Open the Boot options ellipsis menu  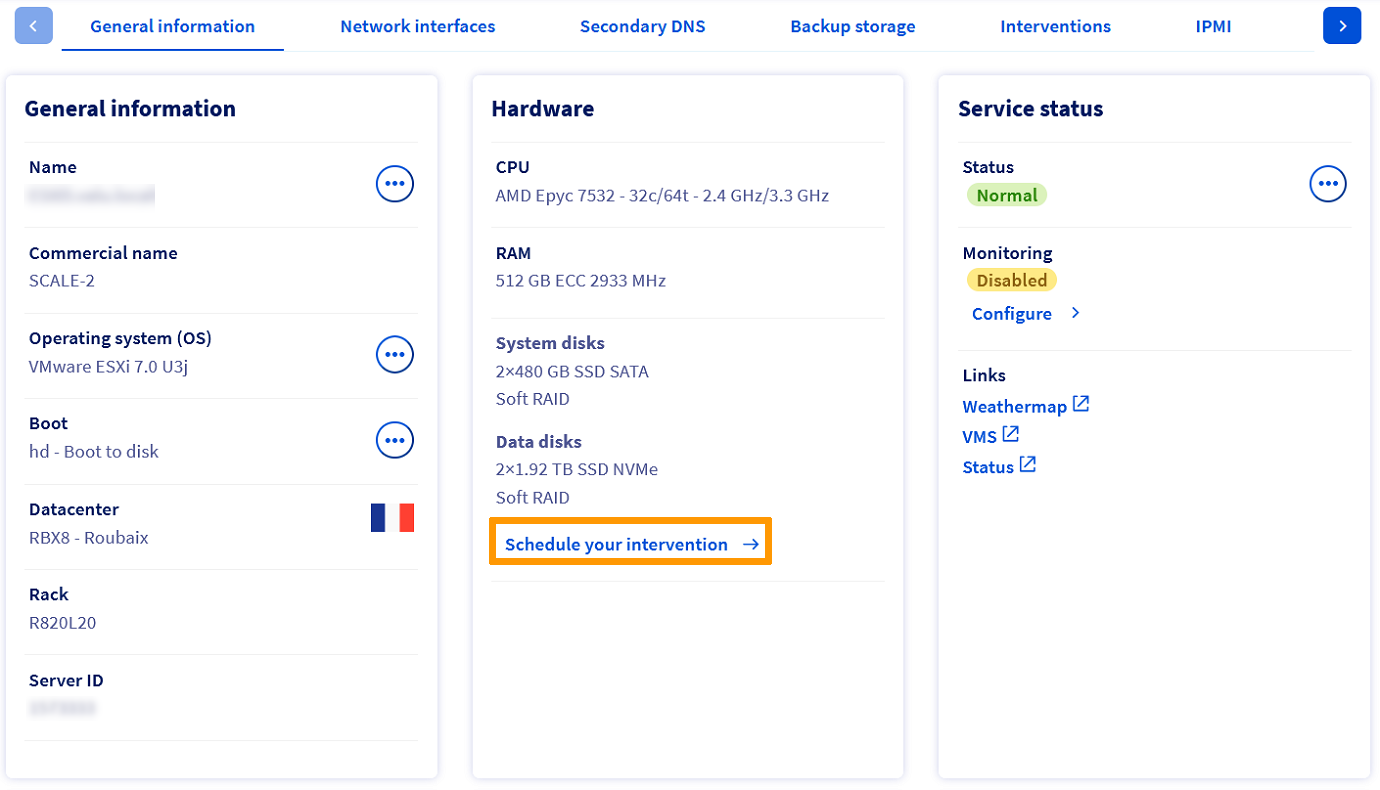tap(394, 440)
